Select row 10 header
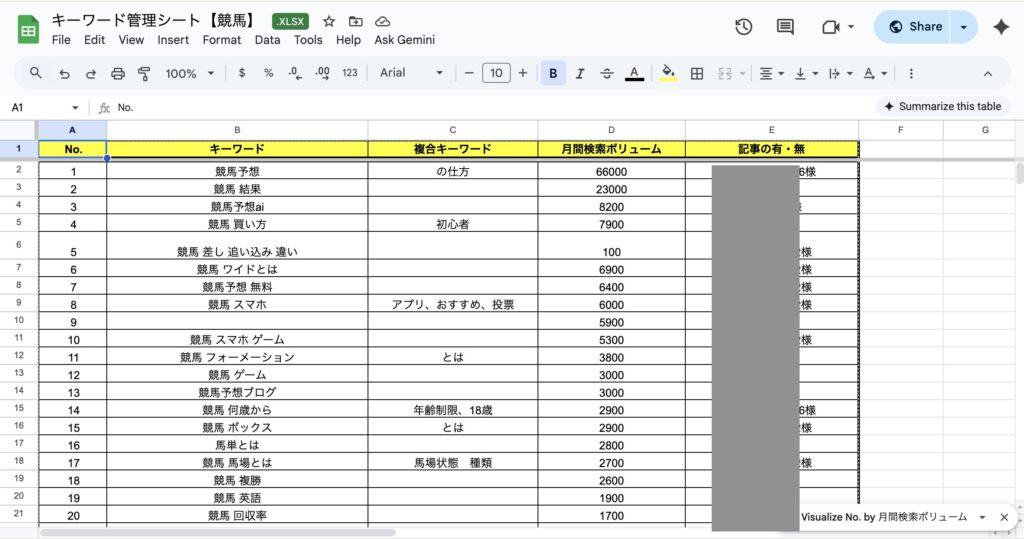1024x539 pixels. pos(18,320)
